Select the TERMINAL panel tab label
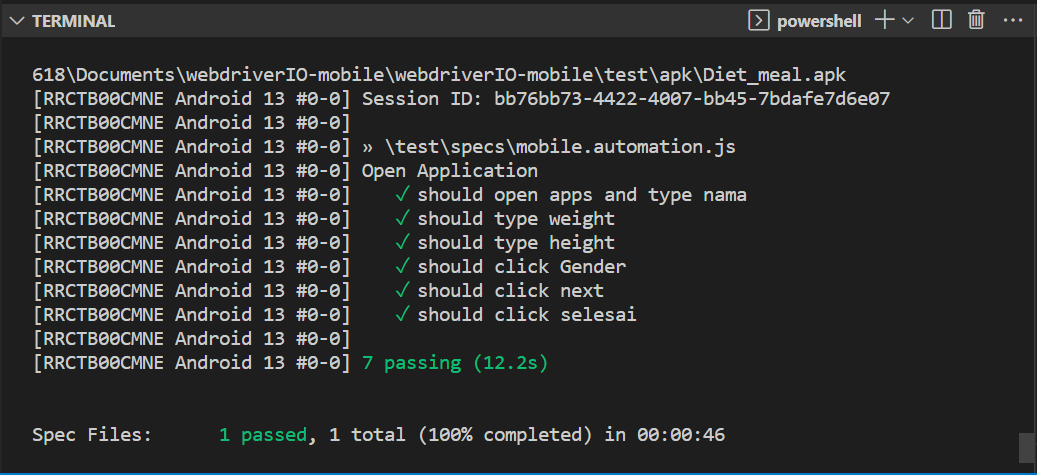1037x475 pixels. (x=73, y=21)
